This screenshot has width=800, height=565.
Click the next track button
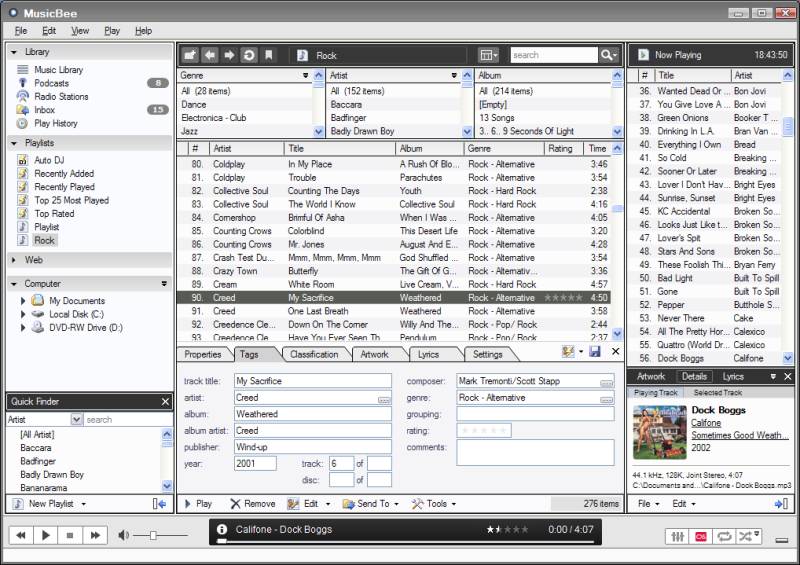pyautogui.click(x=95, y=535)
